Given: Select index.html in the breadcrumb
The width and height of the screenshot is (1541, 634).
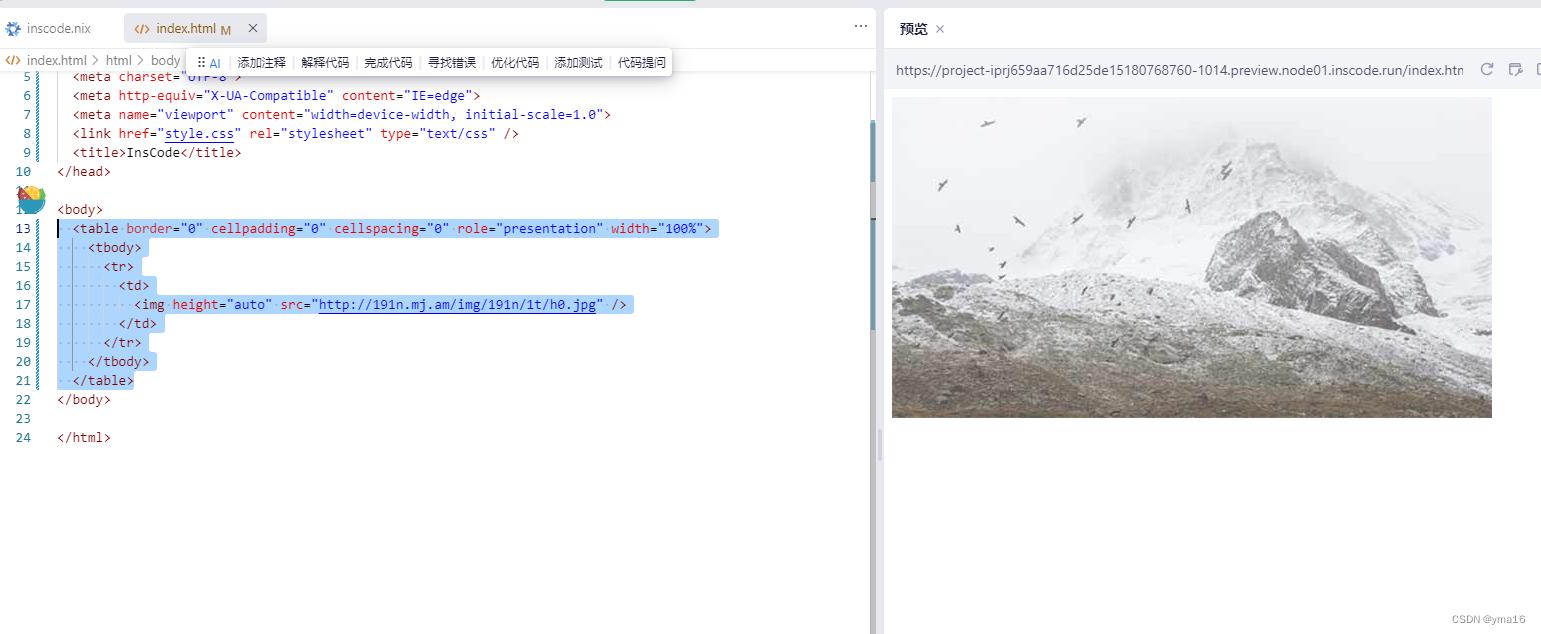Looking at the screenshot, I should click(x=56, y=61).
